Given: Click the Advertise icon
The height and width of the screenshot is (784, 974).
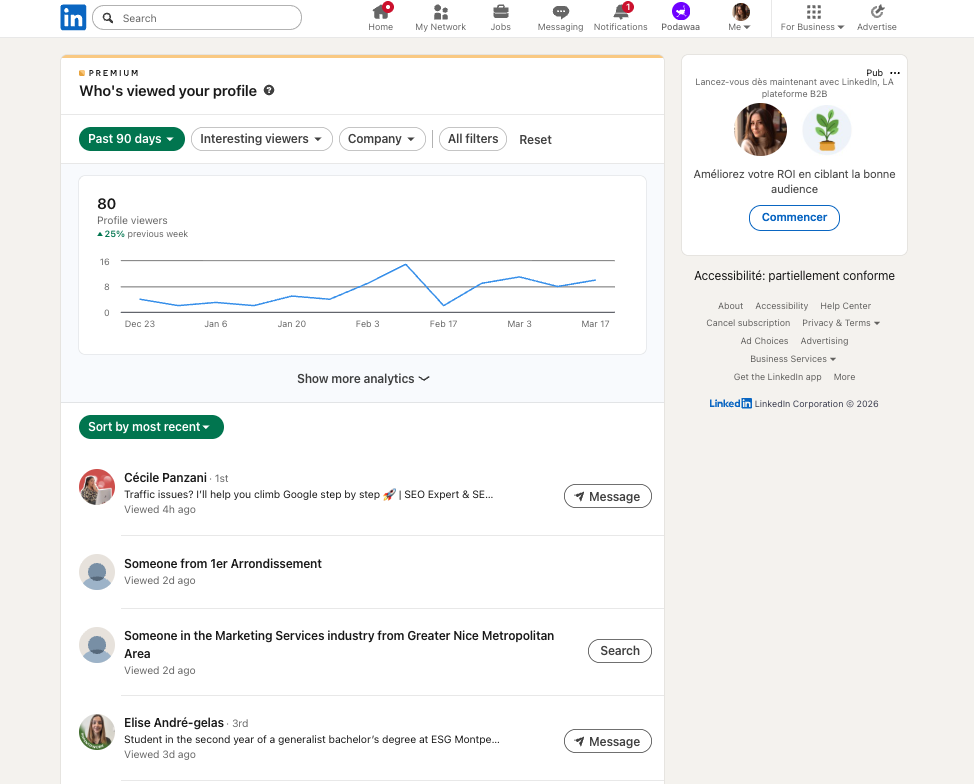Looking at the screenshot, I should click(877, 12).
